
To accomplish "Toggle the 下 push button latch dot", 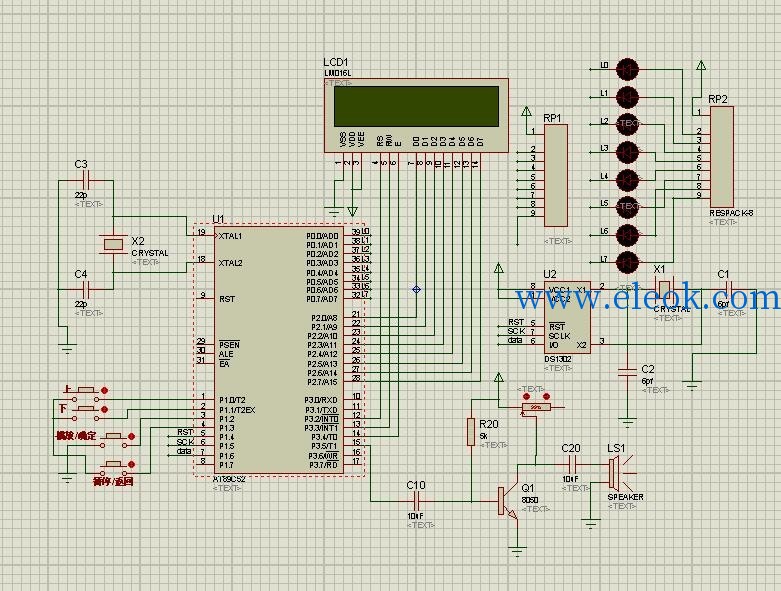I will coord(105,409).
